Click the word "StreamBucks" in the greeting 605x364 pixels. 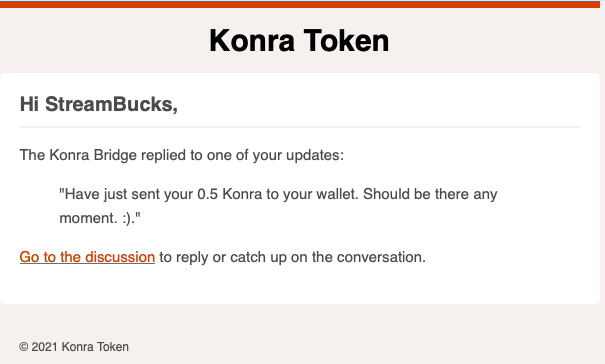click(109, 104)
